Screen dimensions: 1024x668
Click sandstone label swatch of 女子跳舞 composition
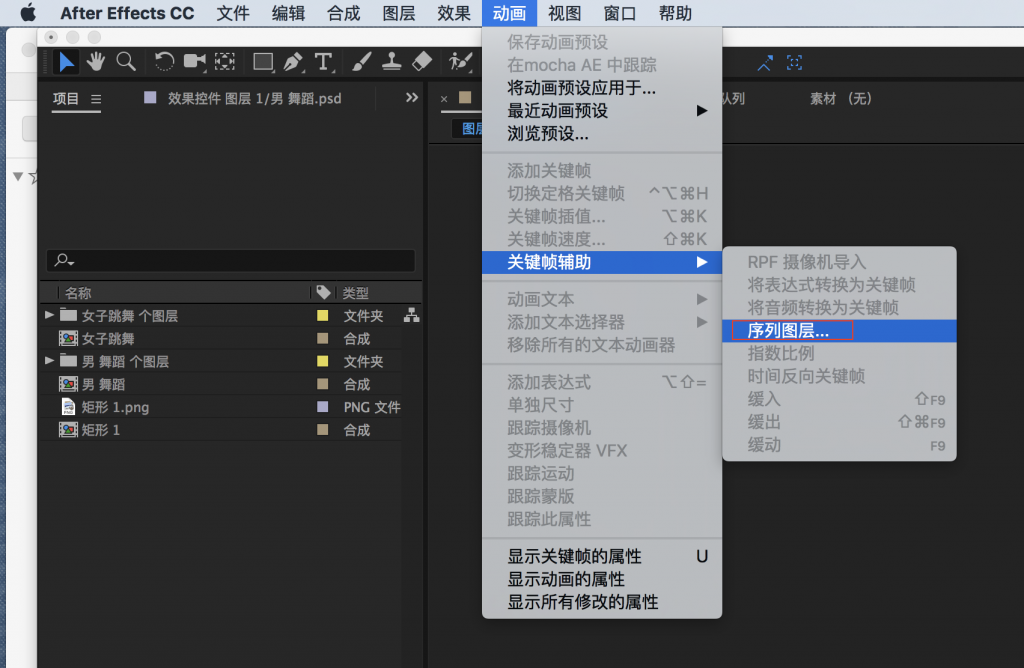322,338
